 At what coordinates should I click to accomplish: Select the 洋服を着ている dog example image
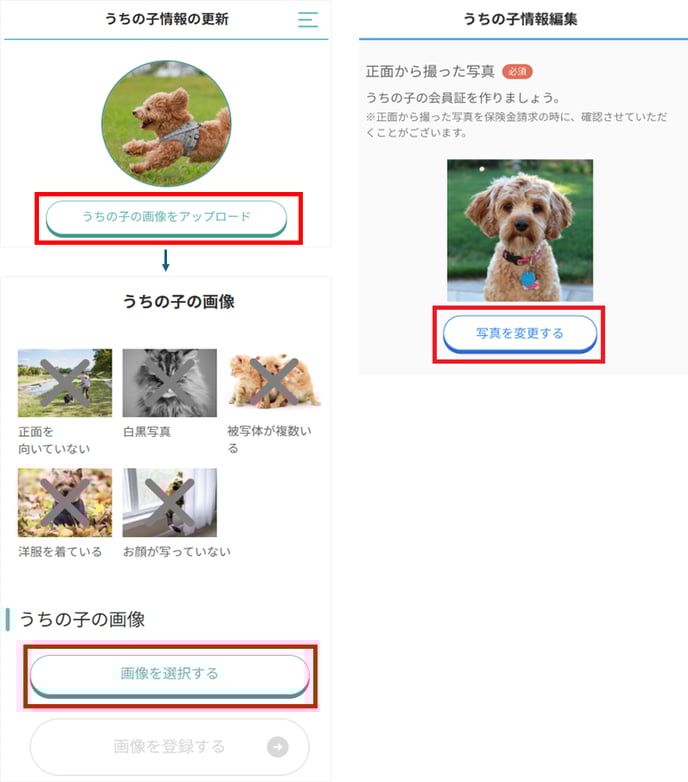[65, 502]
